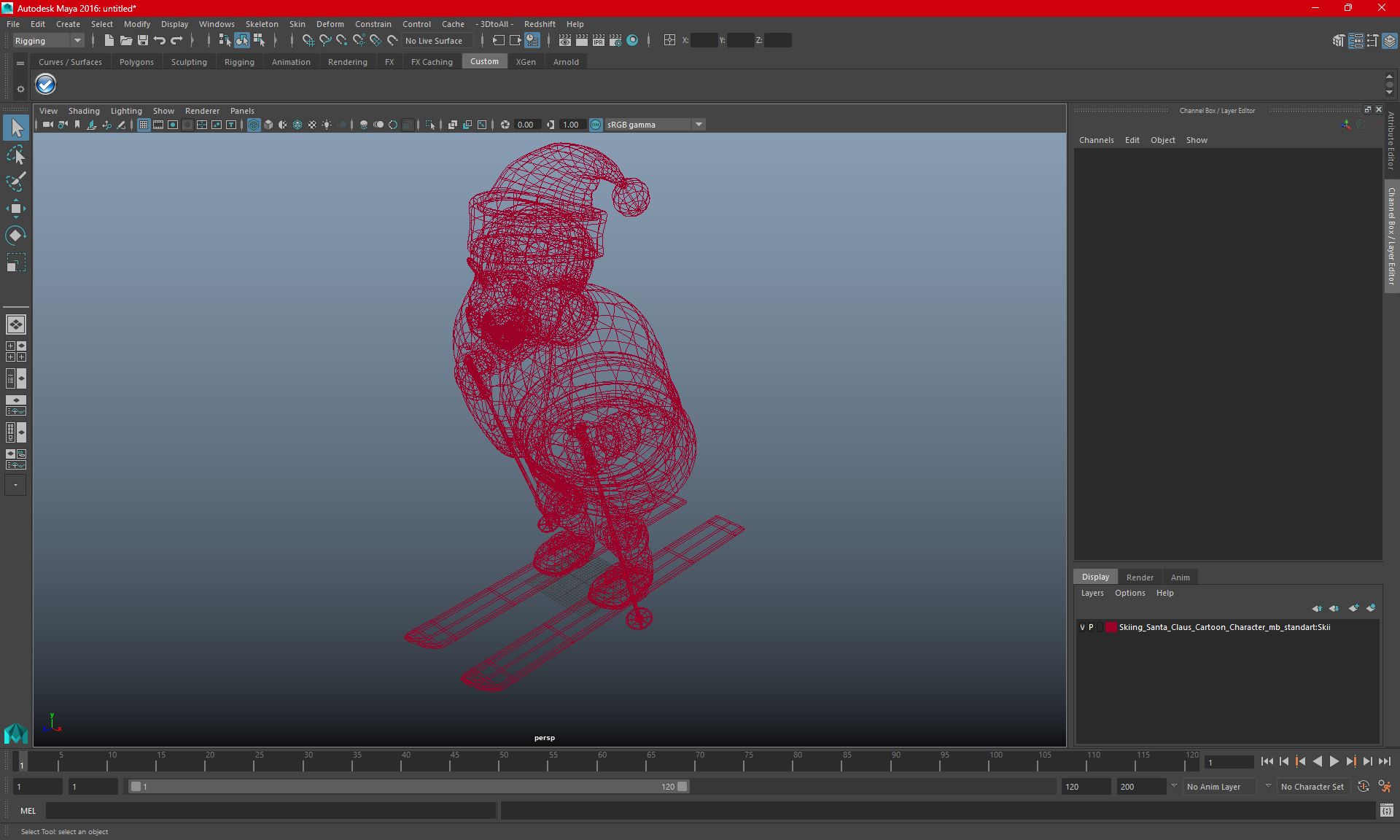The image size is (1400, 840).
Task: Click the Save Scene disk icon
Action: pyautogui.click(x=143, y=41)
